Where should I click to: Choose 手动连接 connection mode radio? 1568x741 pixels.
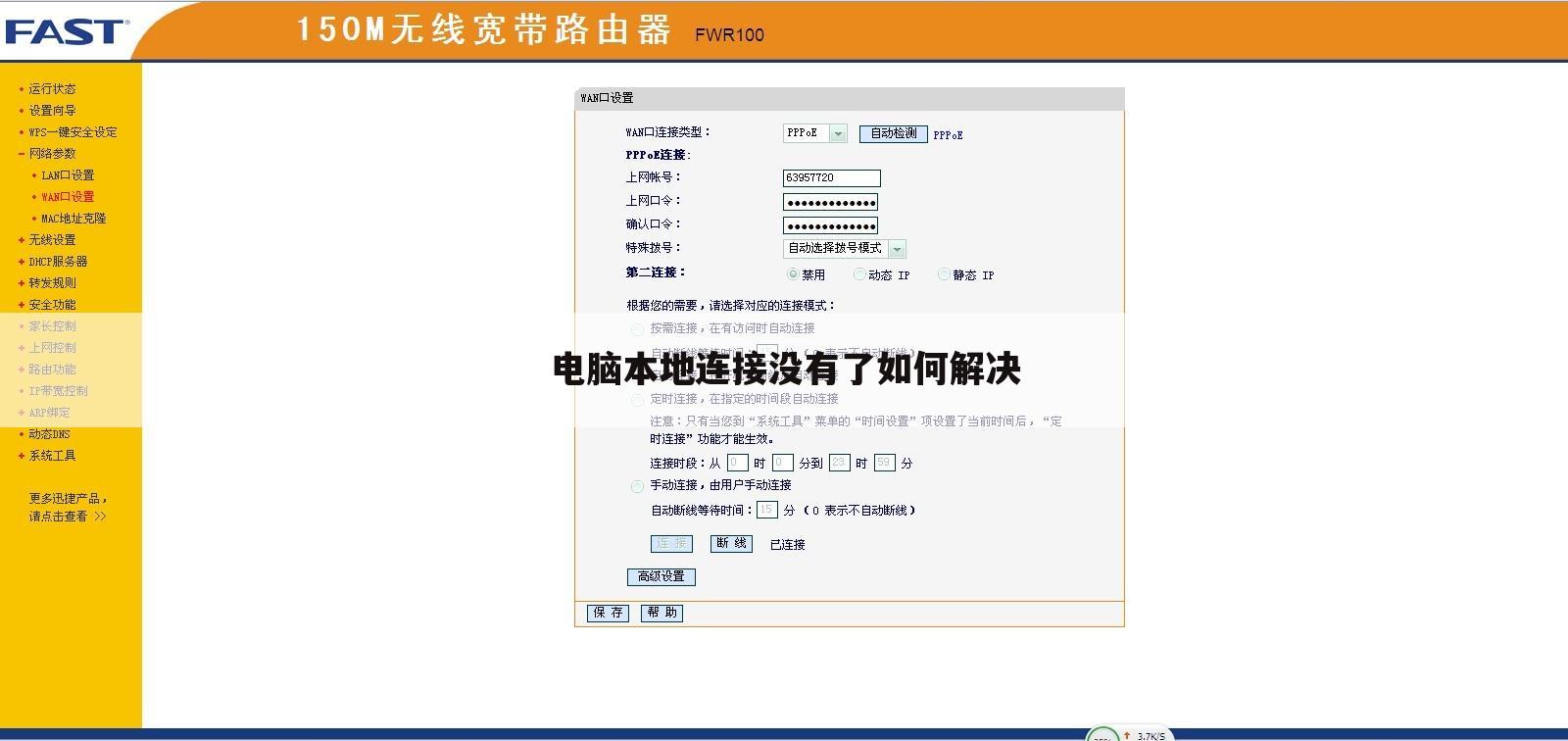[x=637, y=486]
